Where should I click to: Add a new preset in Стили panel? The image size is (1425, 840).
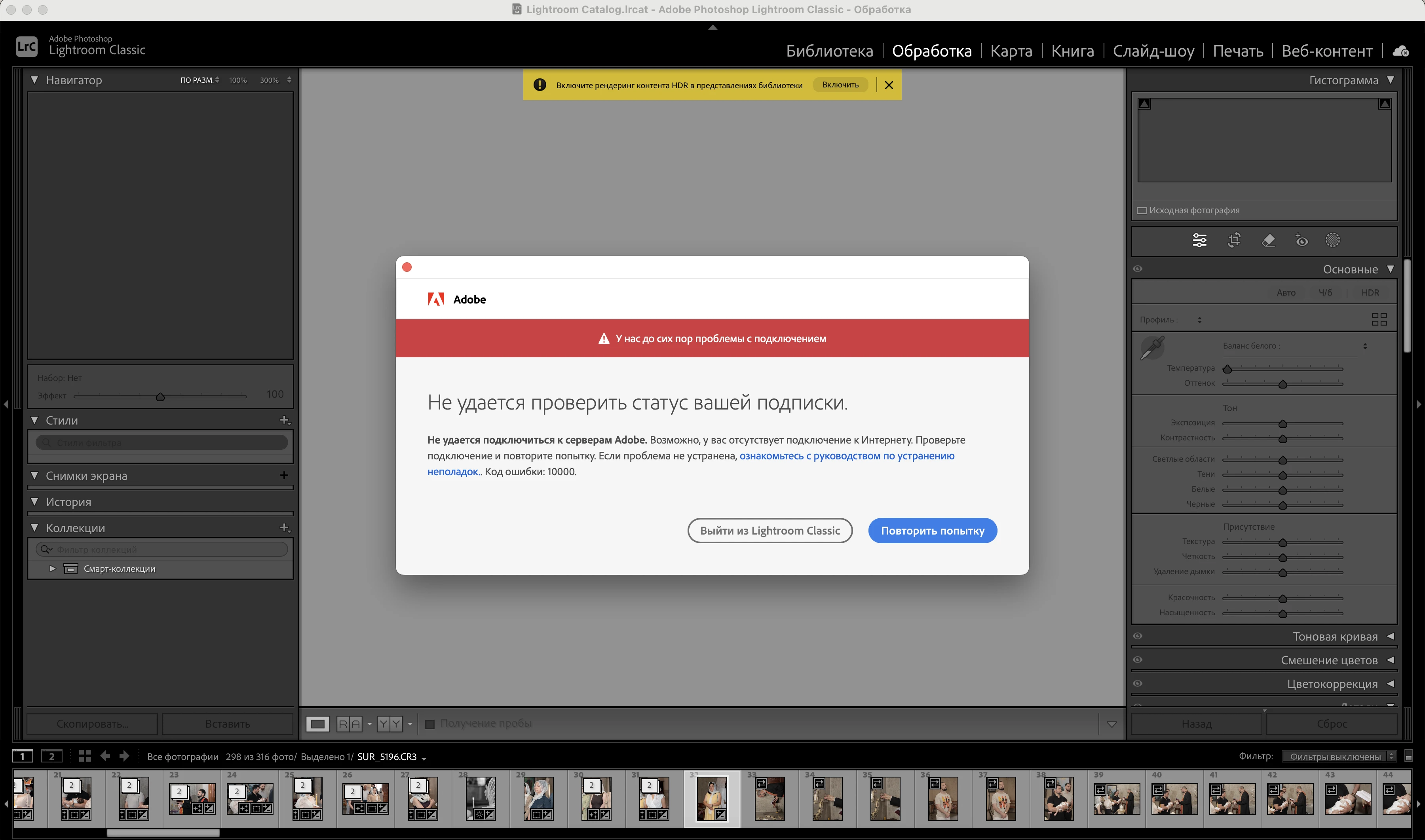click(285, 421)
